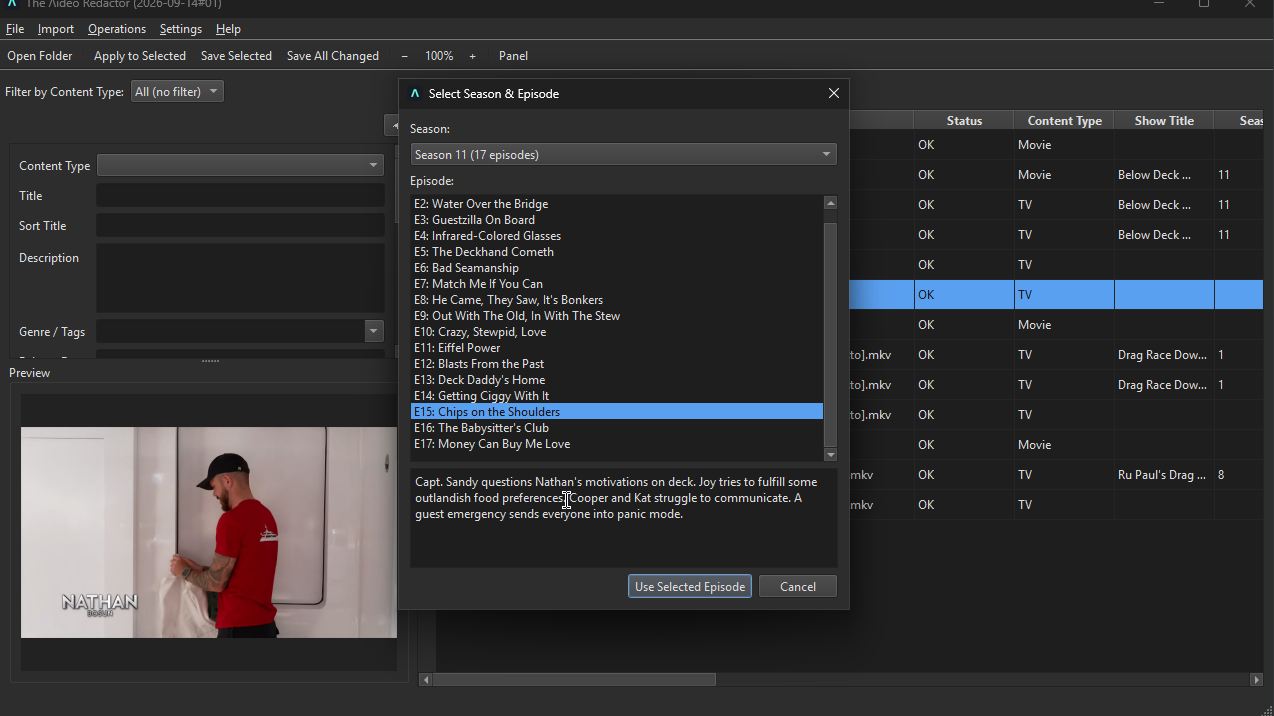This screenshot has width=1274, height=716.
Task: Select episode E17: Money Can Buy Me Love
Action: coord(616,444)
